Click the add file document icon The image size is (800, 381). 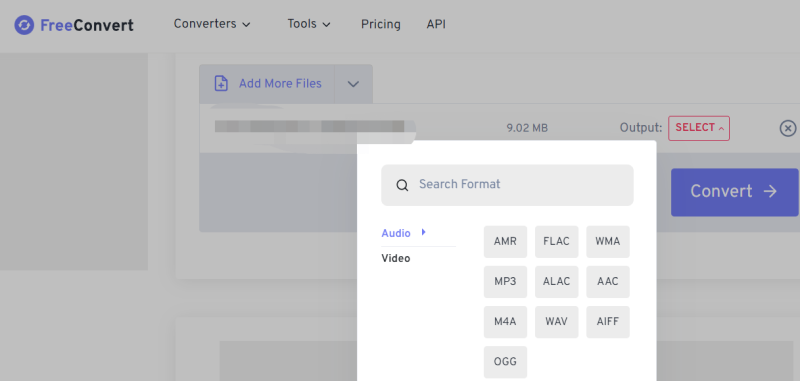(x=220, y=84)
